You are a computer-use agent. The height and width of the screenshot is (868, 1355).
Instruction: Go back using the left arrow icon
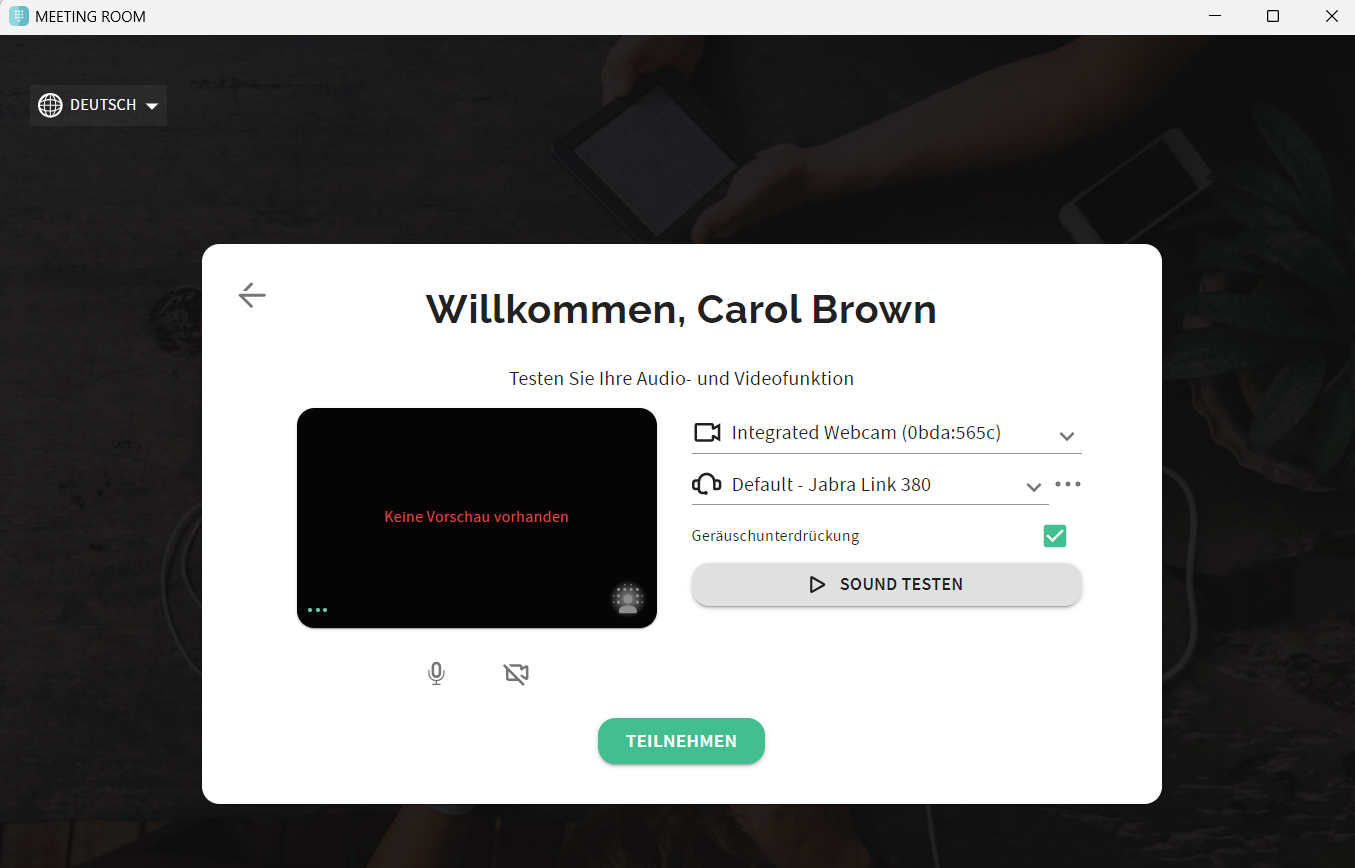(252, 295)
